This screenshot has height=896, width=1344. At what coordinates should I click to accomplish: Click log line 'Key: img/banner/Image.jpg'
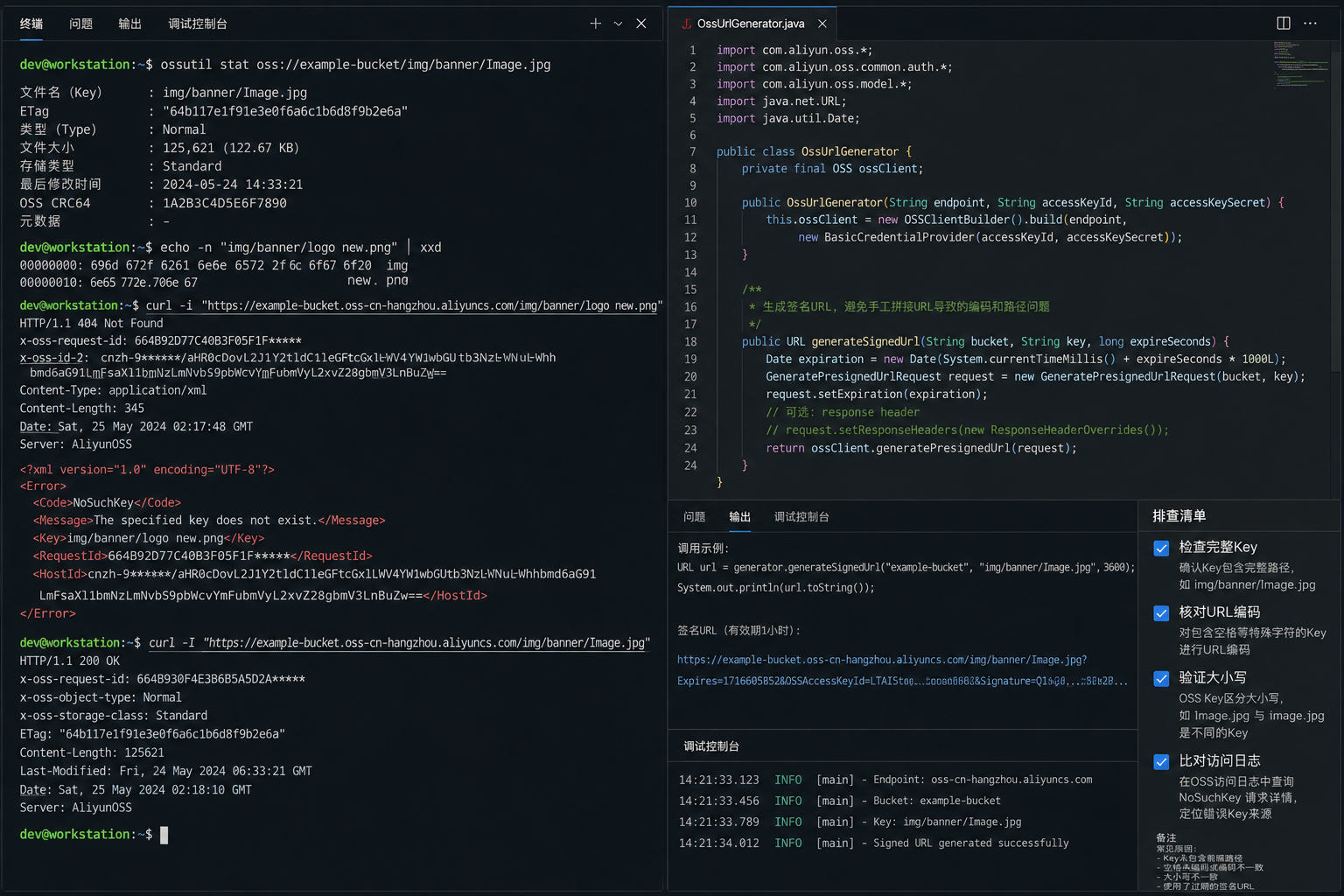pos(850,822)
